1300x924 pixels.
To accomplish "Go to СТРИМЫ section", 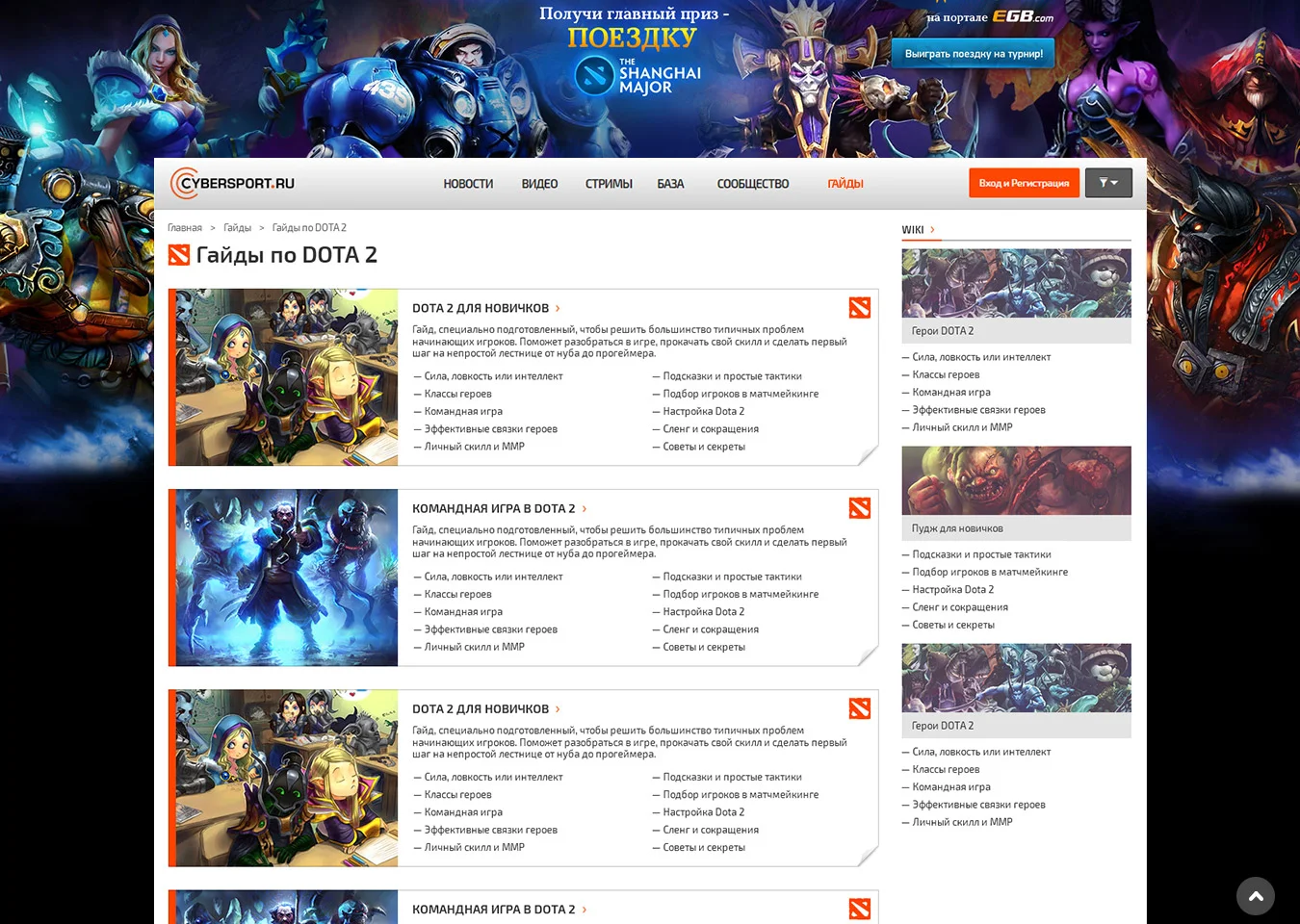I will tap(609, 184).
